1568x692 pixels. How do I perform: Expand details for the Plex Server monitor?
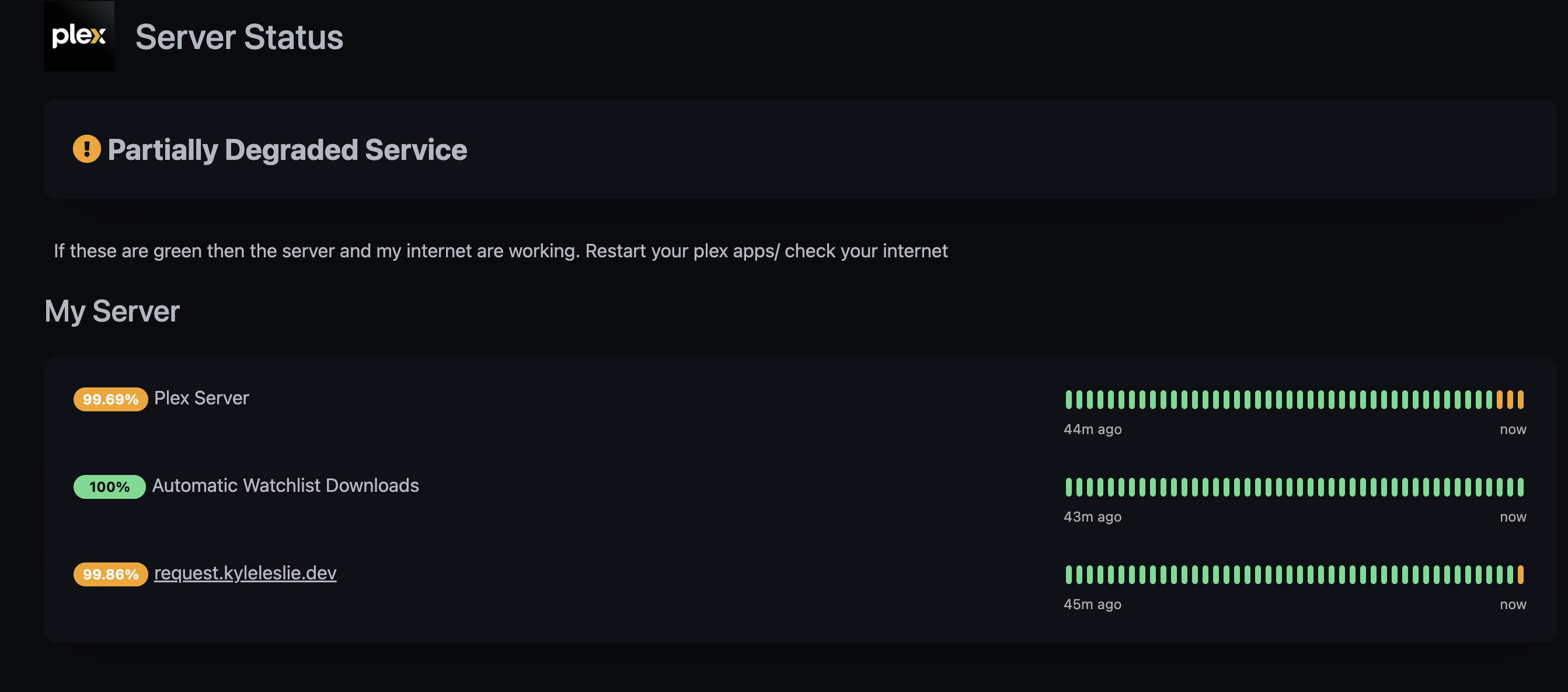coord(201,399)
